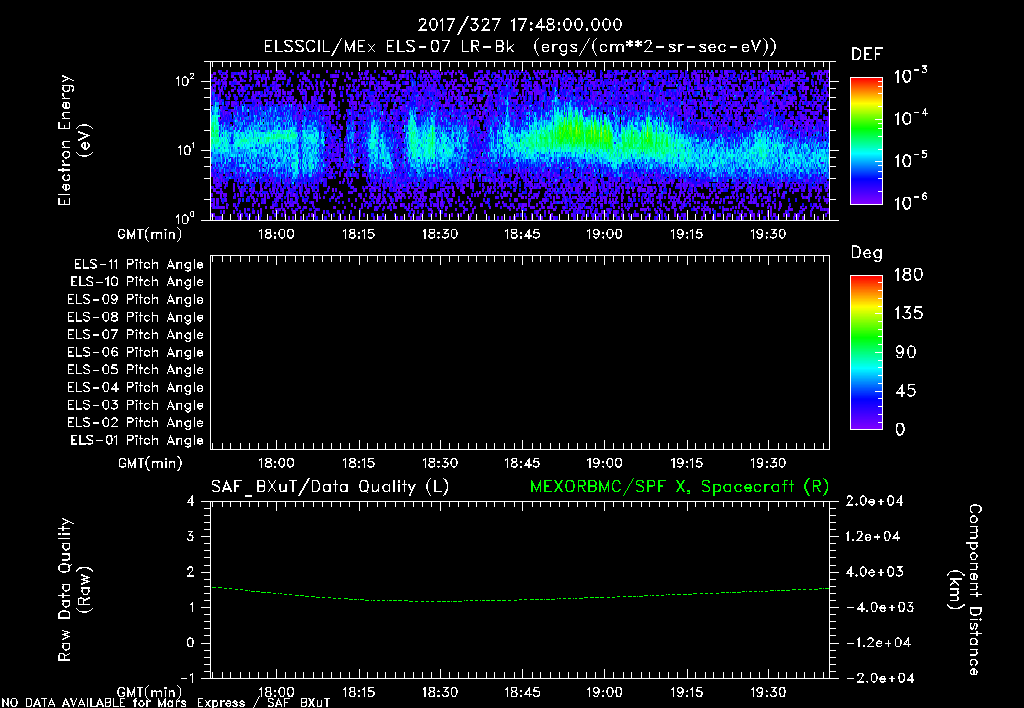Click the 10^0 energy tick label
The image size is (1024, 708).
[185, 217]
